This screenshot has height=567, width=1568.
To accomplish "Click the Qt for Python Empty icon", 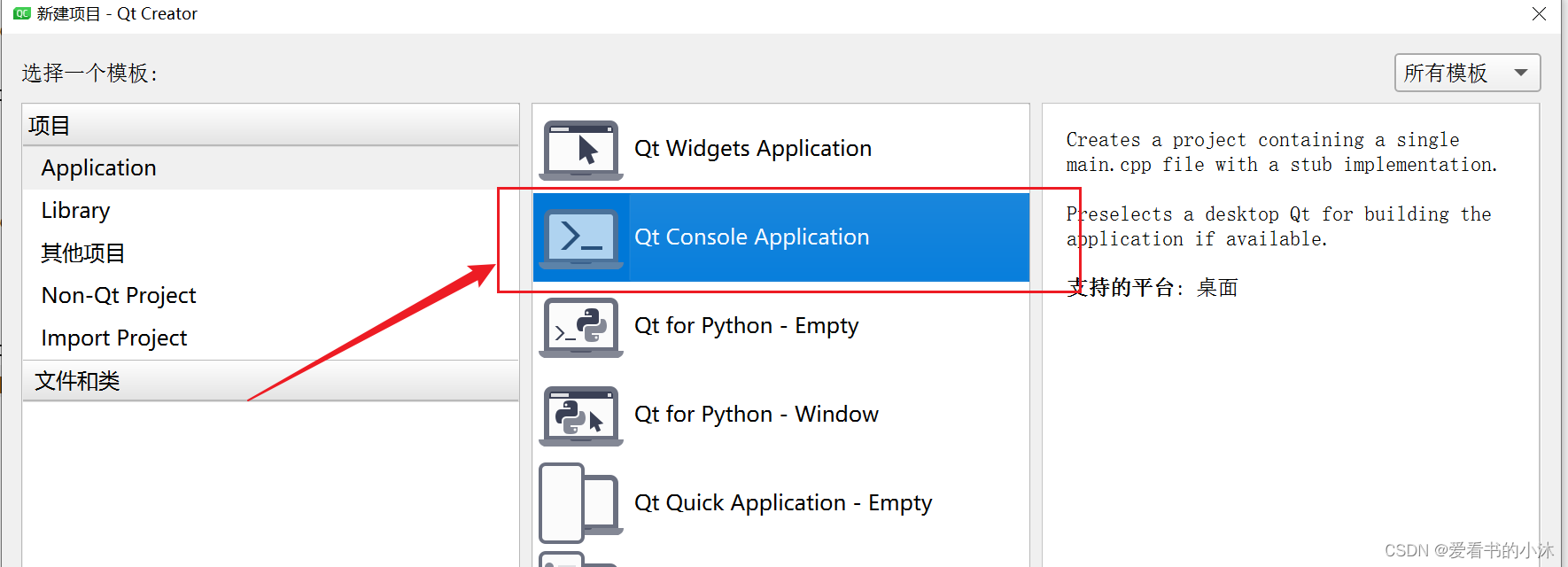I will click(581, 327).
